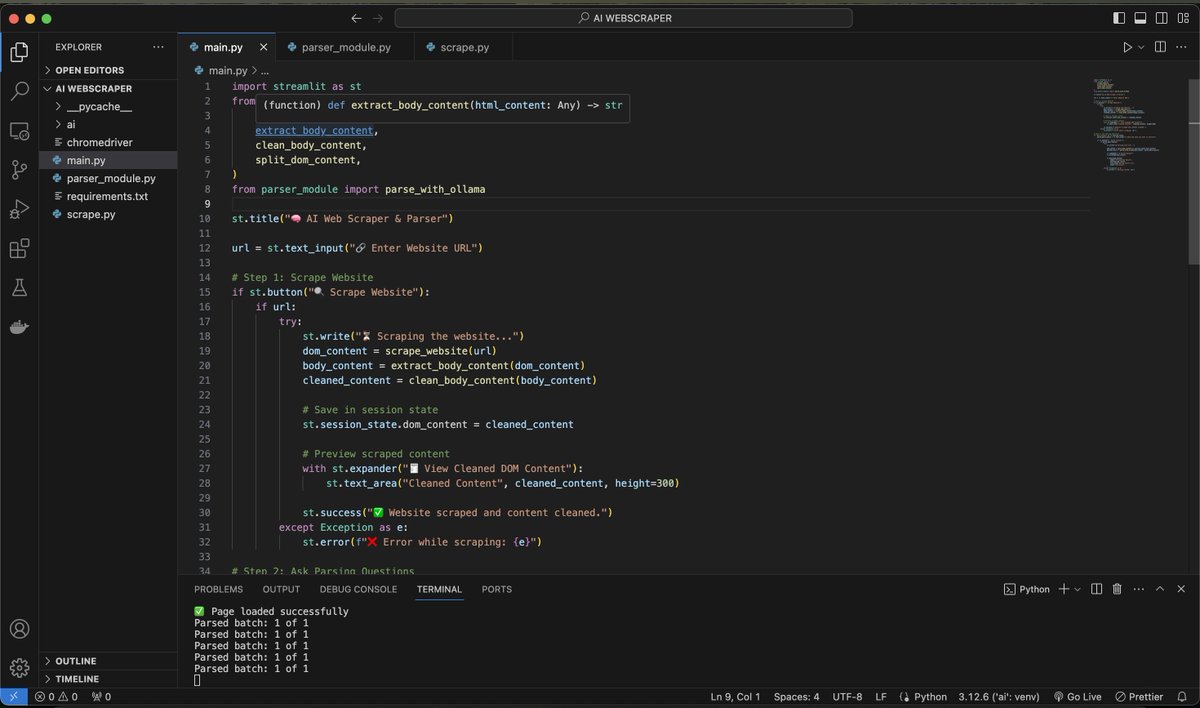The height and width of the screenshot is (708, 1200).
Task: Collapse the AI WEBSCRAPER folder section
Action: (x=108, y=88)
